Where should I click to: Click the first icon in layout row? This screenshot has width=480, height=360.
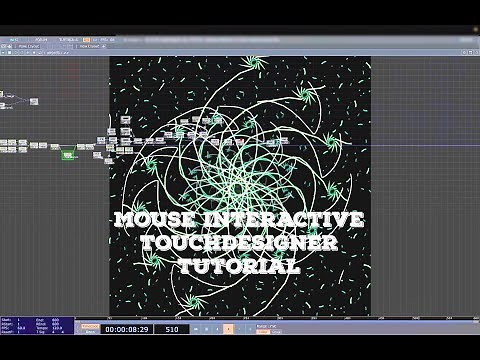3,46
